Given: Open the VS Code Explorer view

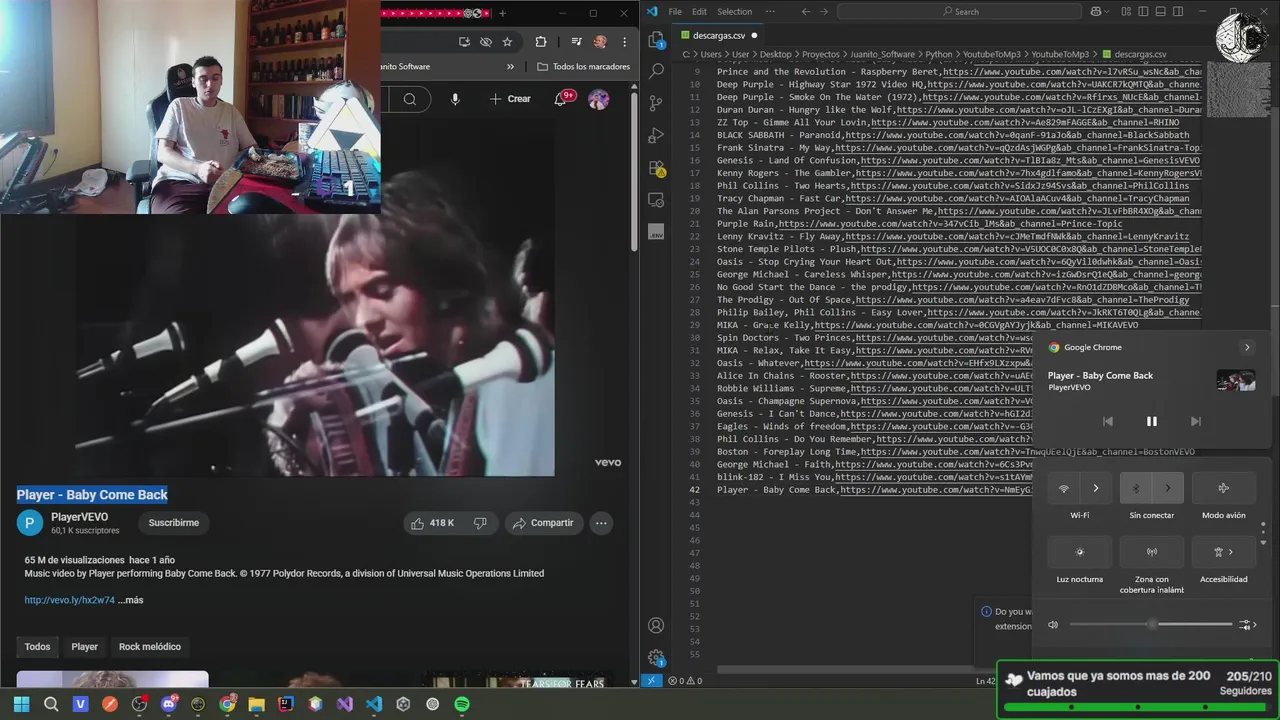Looking at the screenshot, I should [656, 40].
